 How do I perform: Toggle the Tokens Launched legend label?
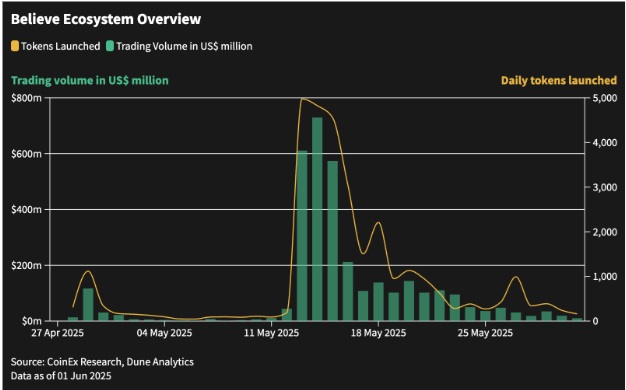(60, 46)
